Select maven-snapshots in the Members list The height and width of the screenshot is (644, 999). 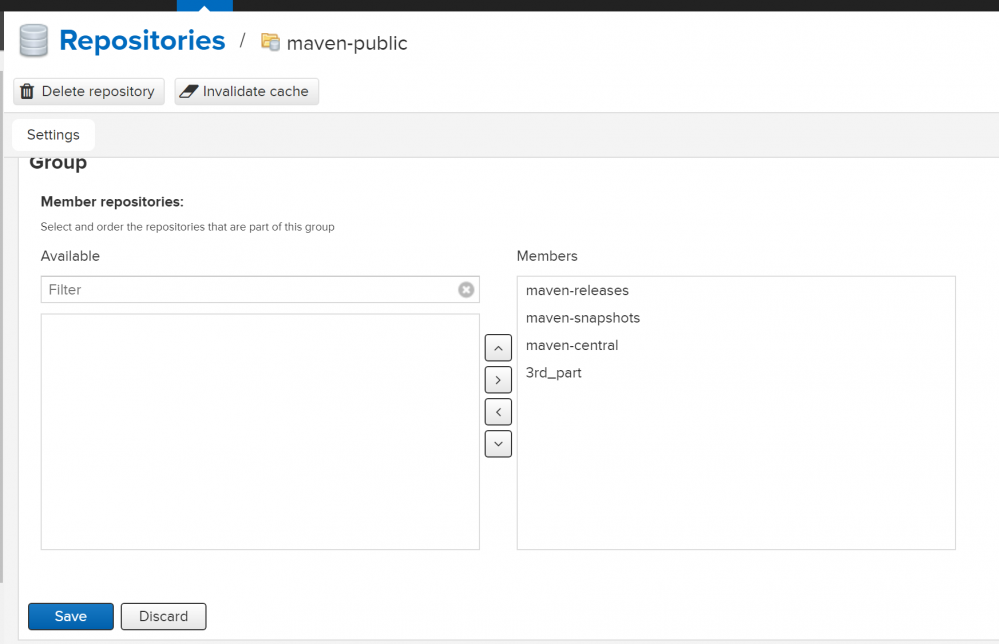click(582, 318)
